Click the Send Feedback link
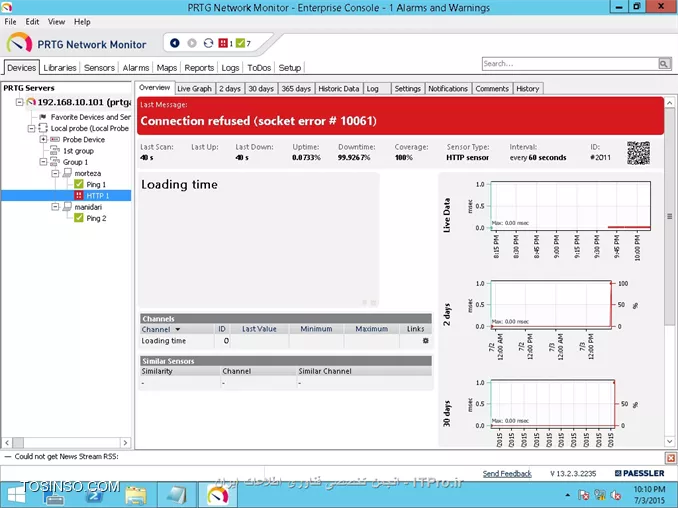The image size is (678, 508). click(507, 474)
